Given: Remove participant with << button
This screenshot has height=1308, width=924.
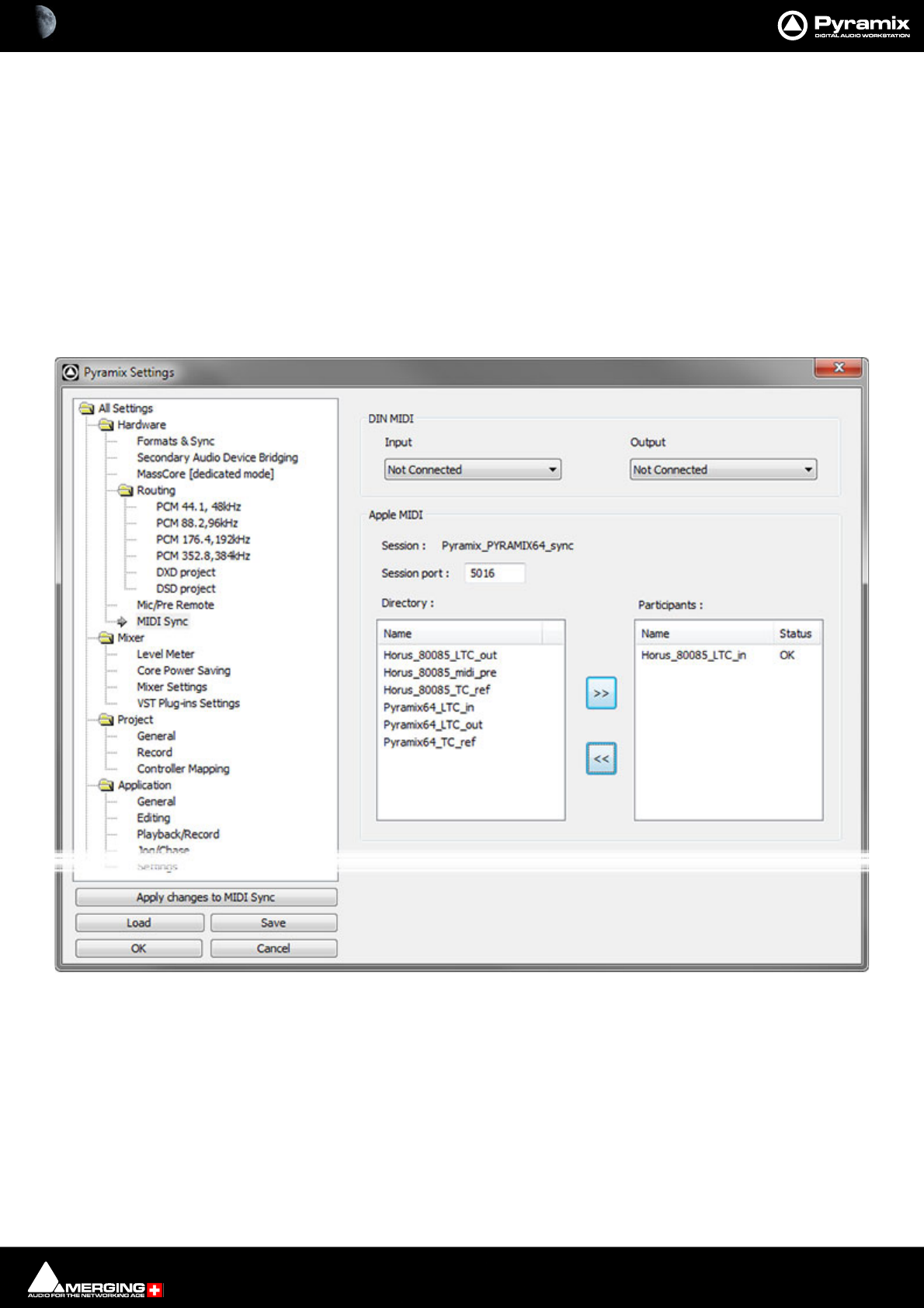Looking at the screenshot, I should coord(601,759).
